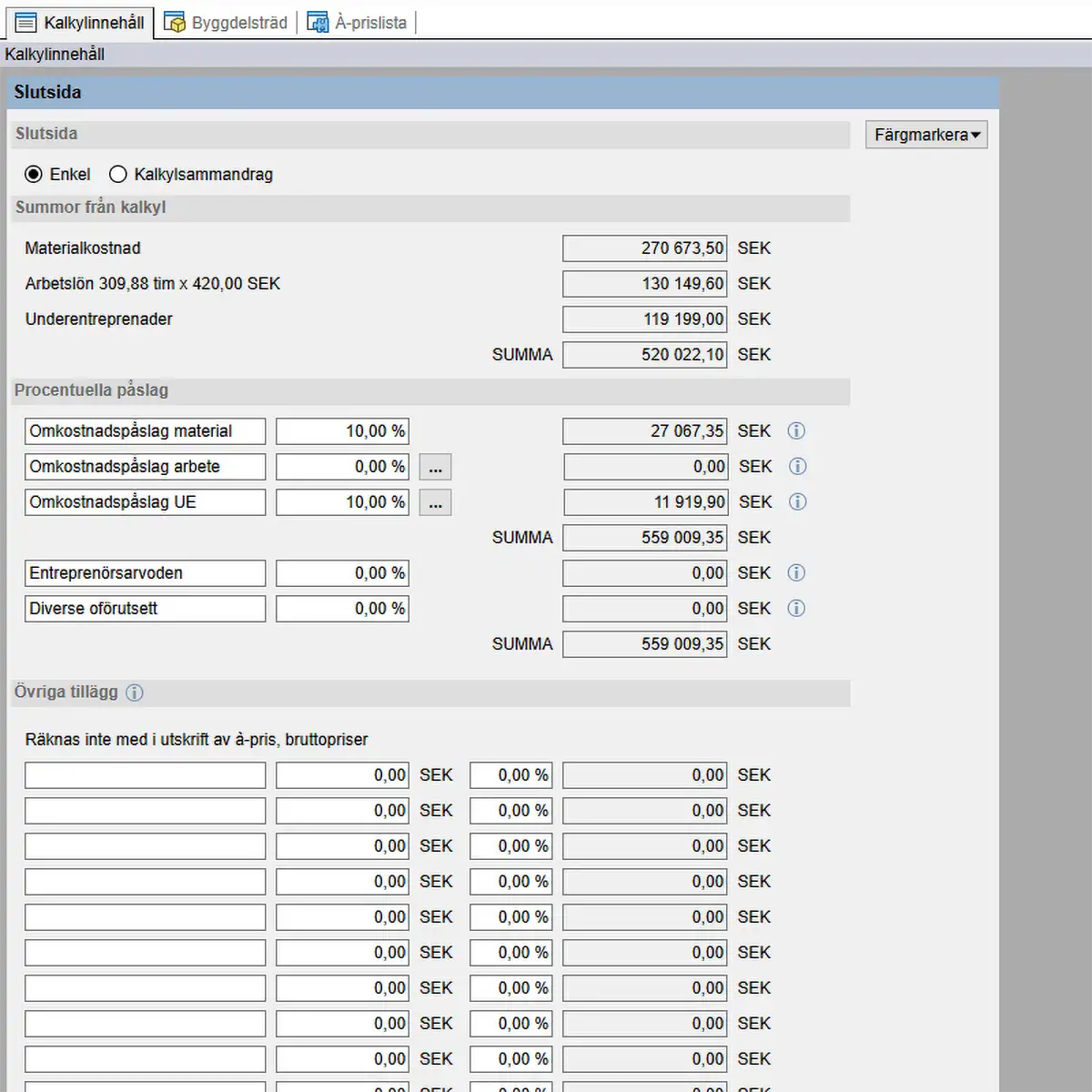Screen dimensions: 1092x1092
Task: Click info icon on Entreprenörsarvoden row
Action: pos(796,573)
